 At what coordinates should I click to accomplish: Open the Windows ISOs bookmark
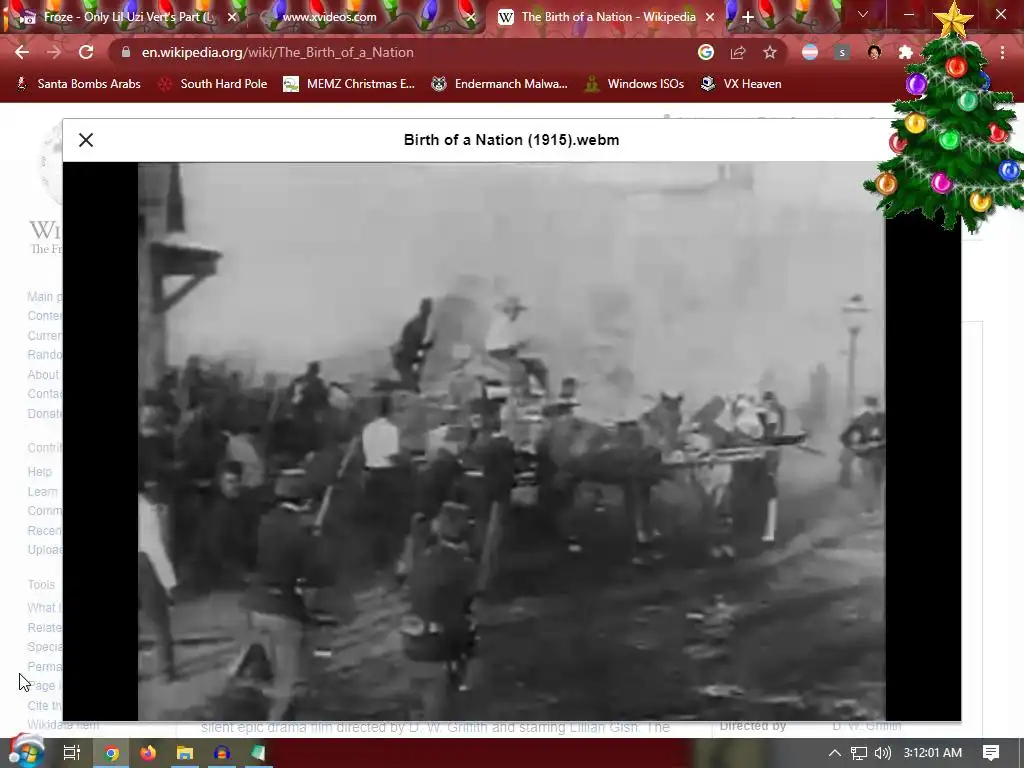coord(635,84)
